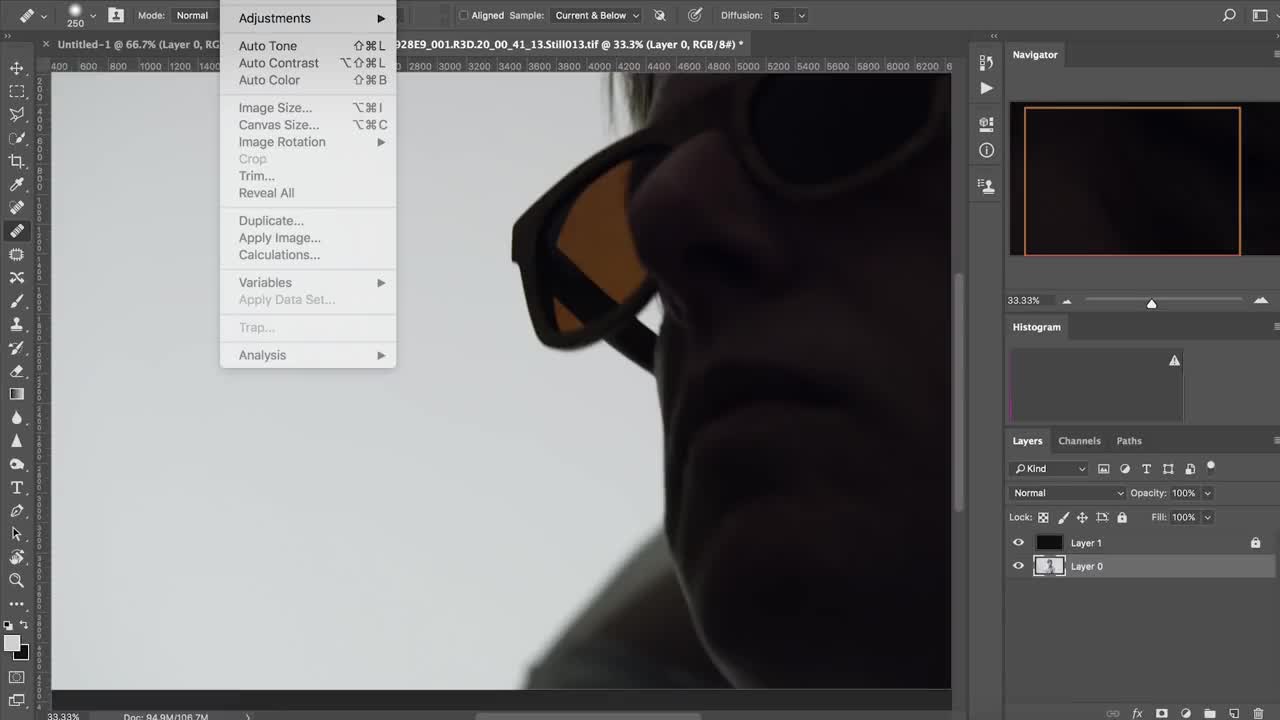This screenshot has height=720, width=1280.
Task: Open Image Size menu item
Action: tap(308, 108)
